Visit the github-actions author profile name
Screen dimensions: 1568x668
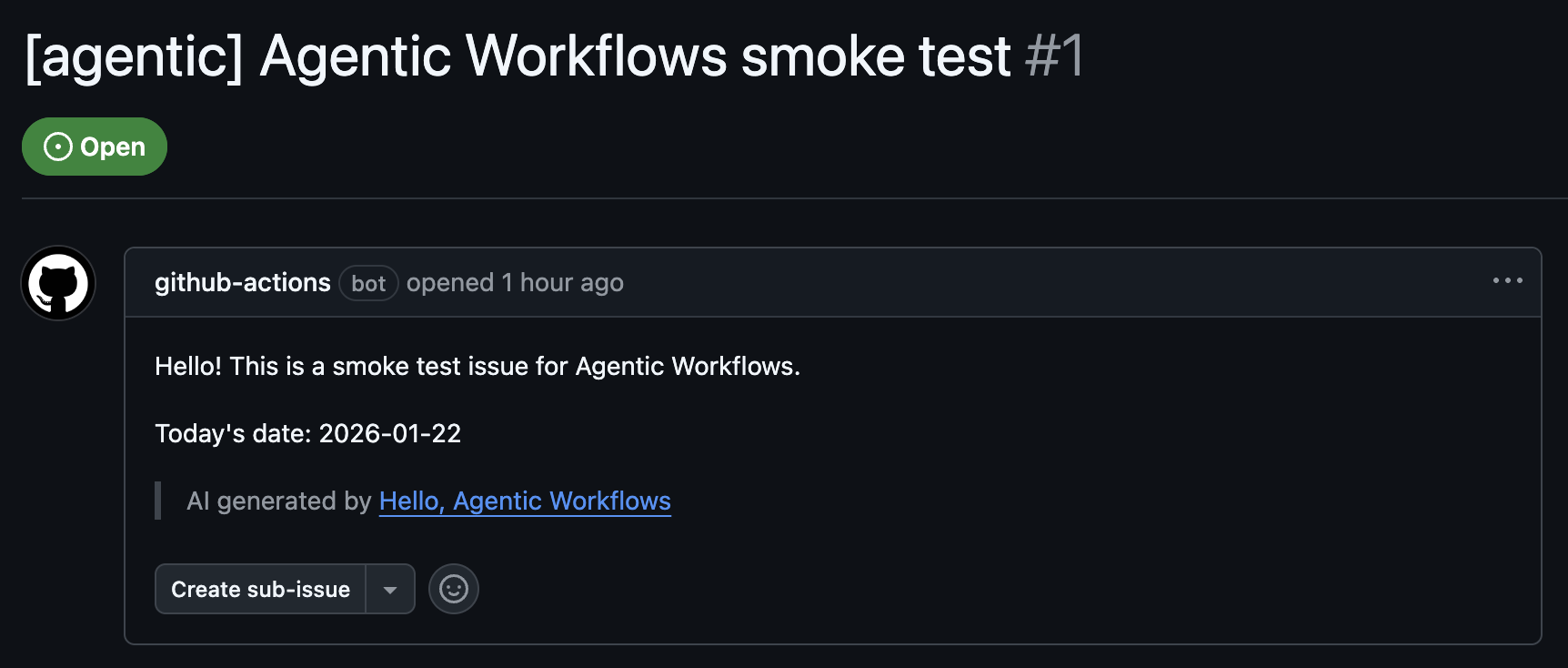click(x=242, y=283)
